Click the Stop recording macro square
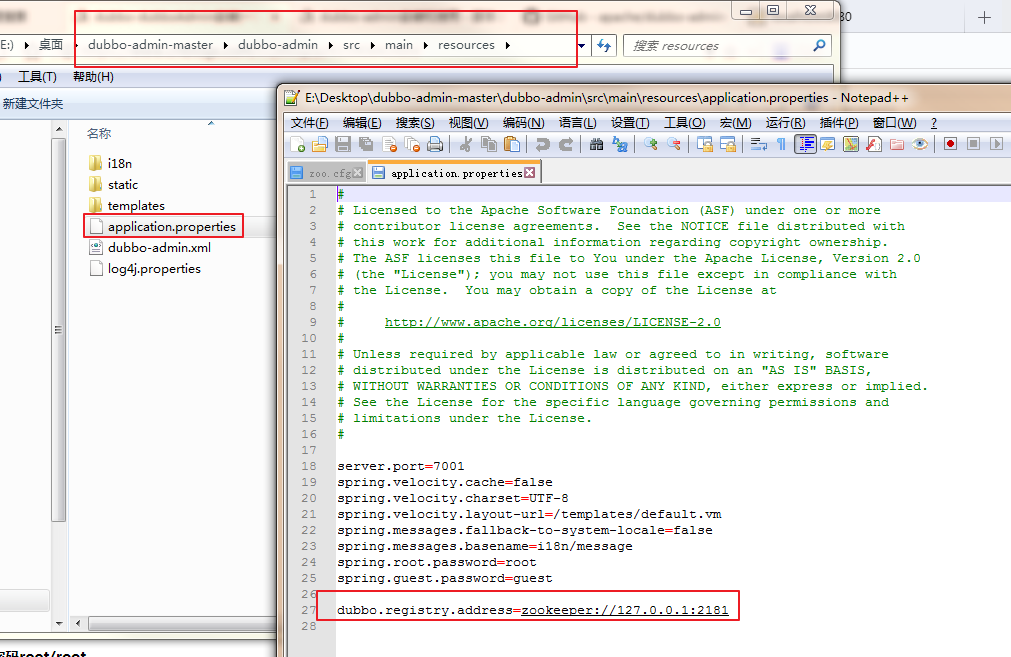Image resolution: width=1011 pixels, height=657 pixels. coord(974,144)
